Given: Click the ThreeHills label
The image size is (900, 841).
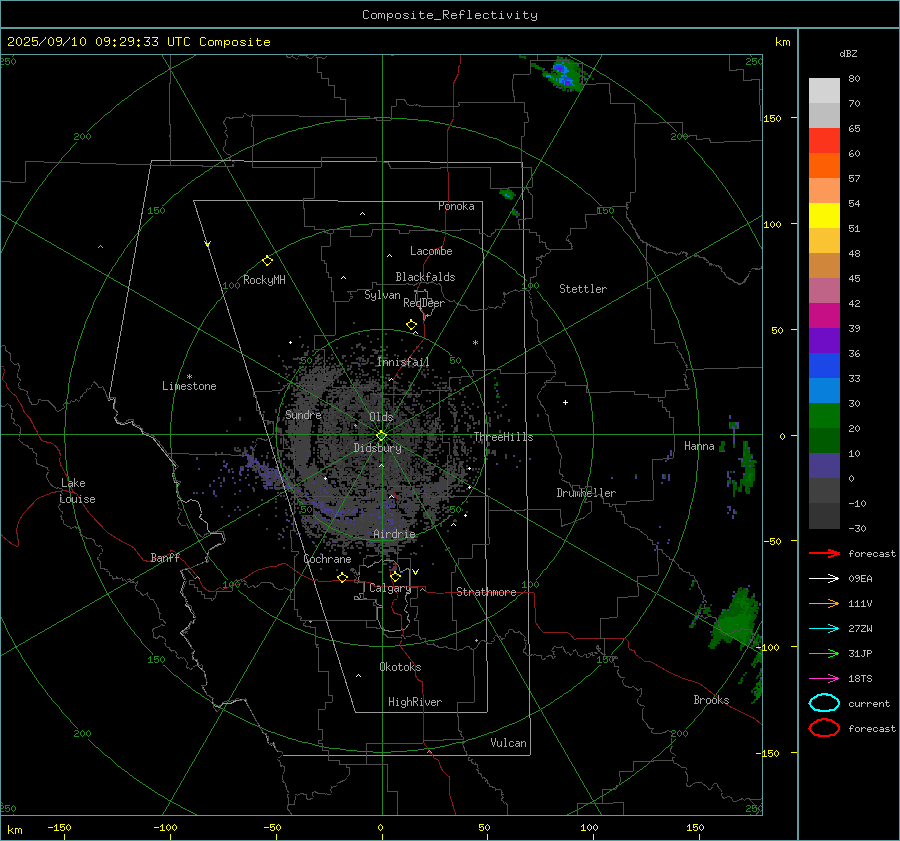Looking at the screenshot, I should click(503, 437).
